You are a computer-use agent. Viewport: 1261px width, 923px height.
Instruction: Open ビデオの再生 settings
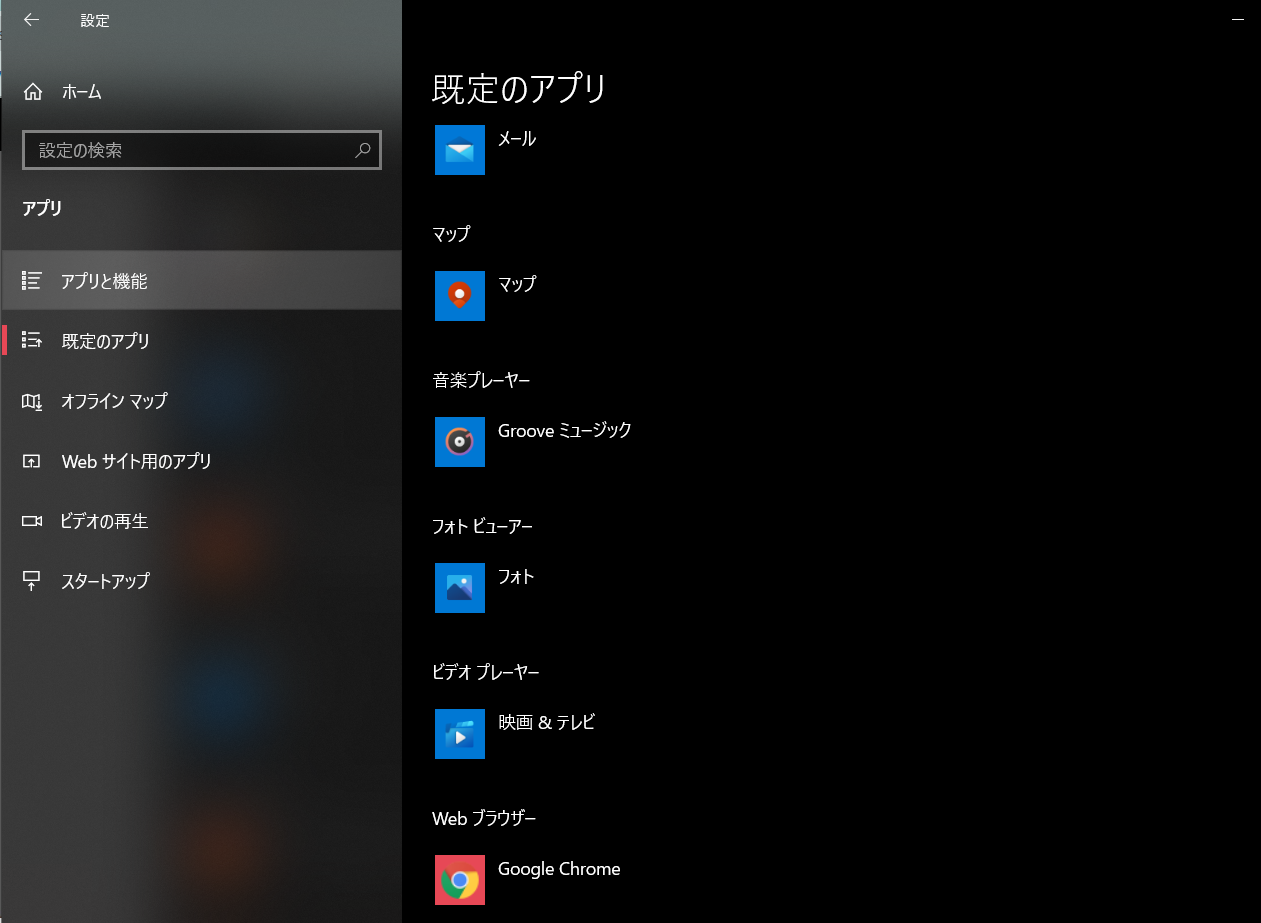tap(201, 521)
